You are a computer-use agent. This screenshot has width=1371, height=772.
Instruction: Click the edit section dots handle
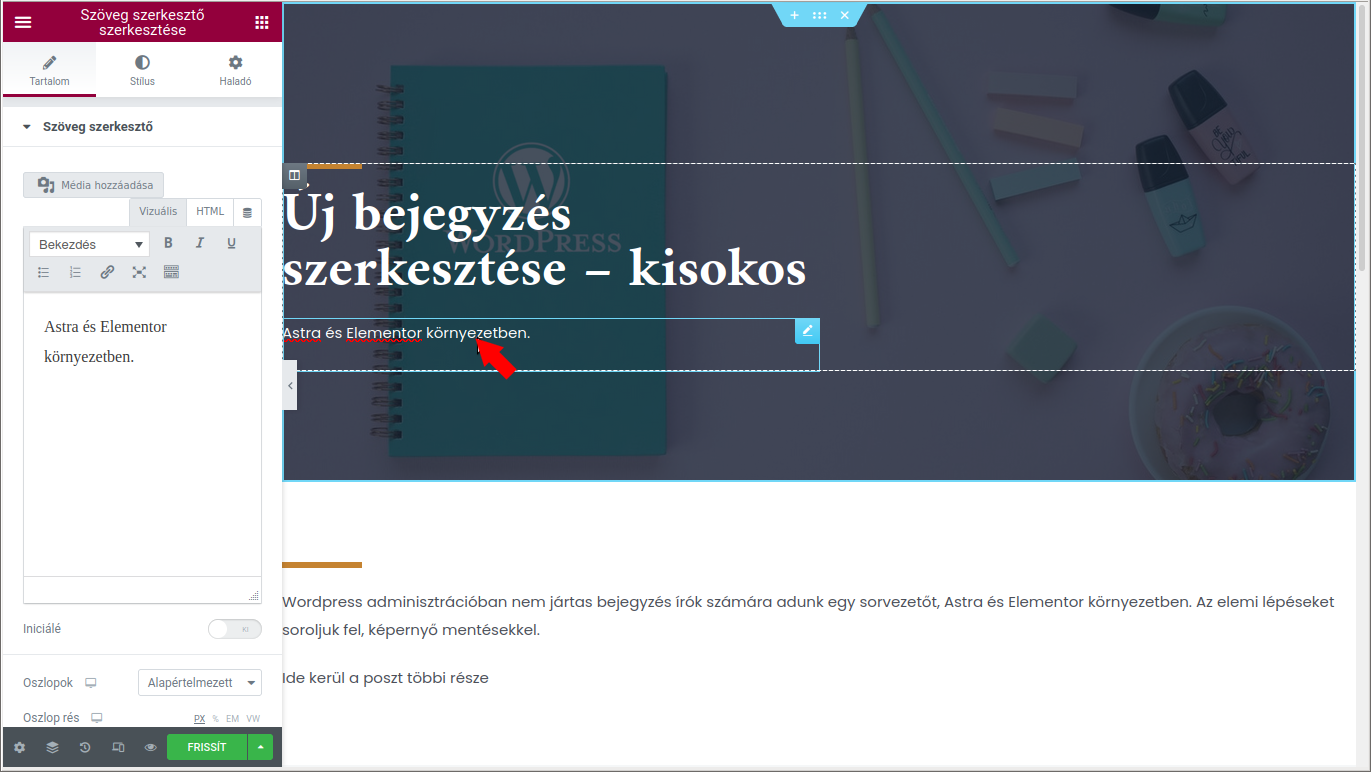point(820,15)
